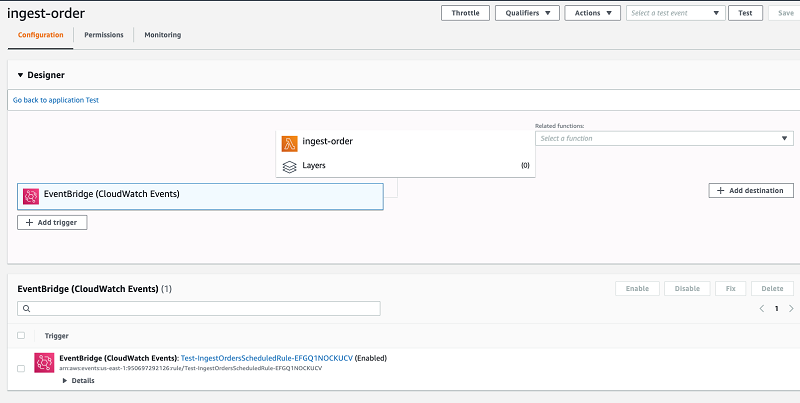Click the Save button

point(785,13)
